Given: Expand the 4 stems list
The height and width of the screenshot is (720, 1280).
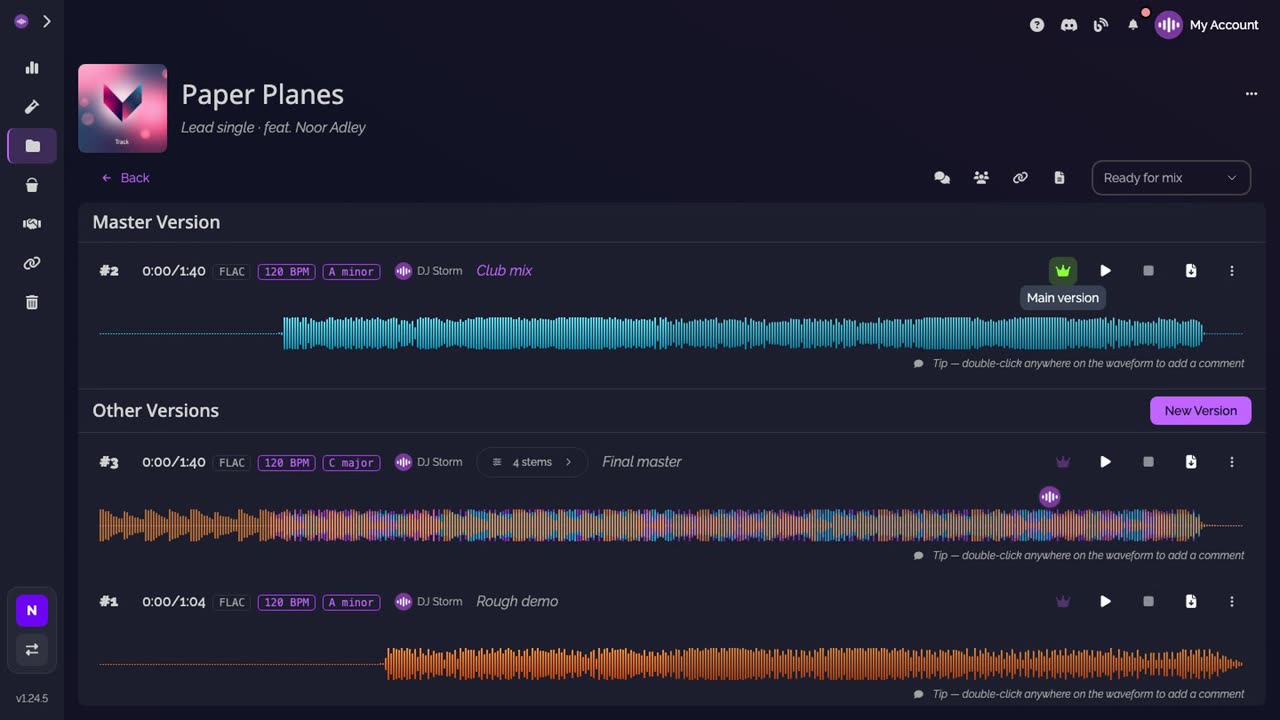Looking at the screenshot, I should [532, 462].
